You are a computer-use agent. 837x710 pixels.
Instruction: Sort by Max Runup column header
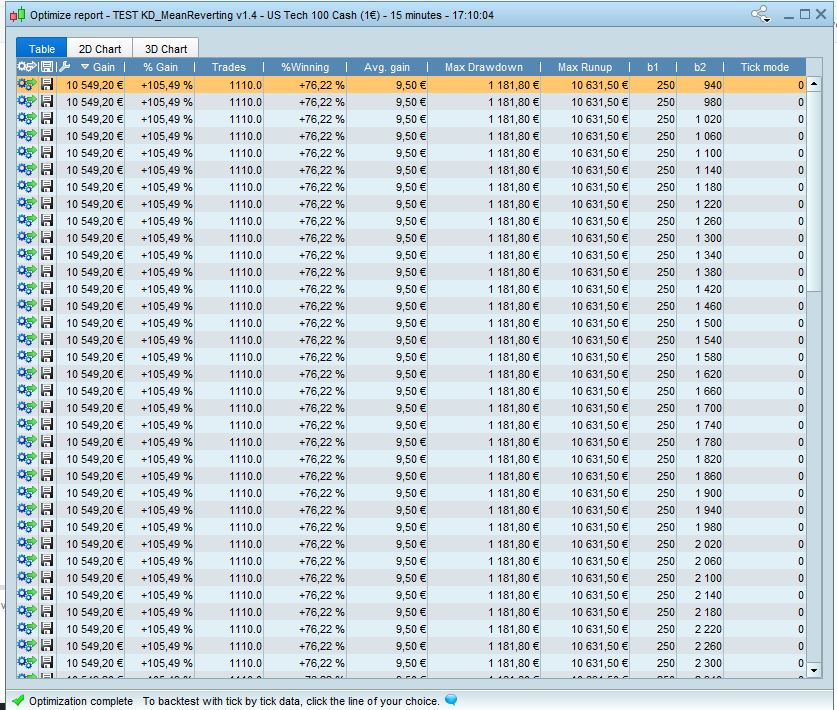(x=585, y=67)
